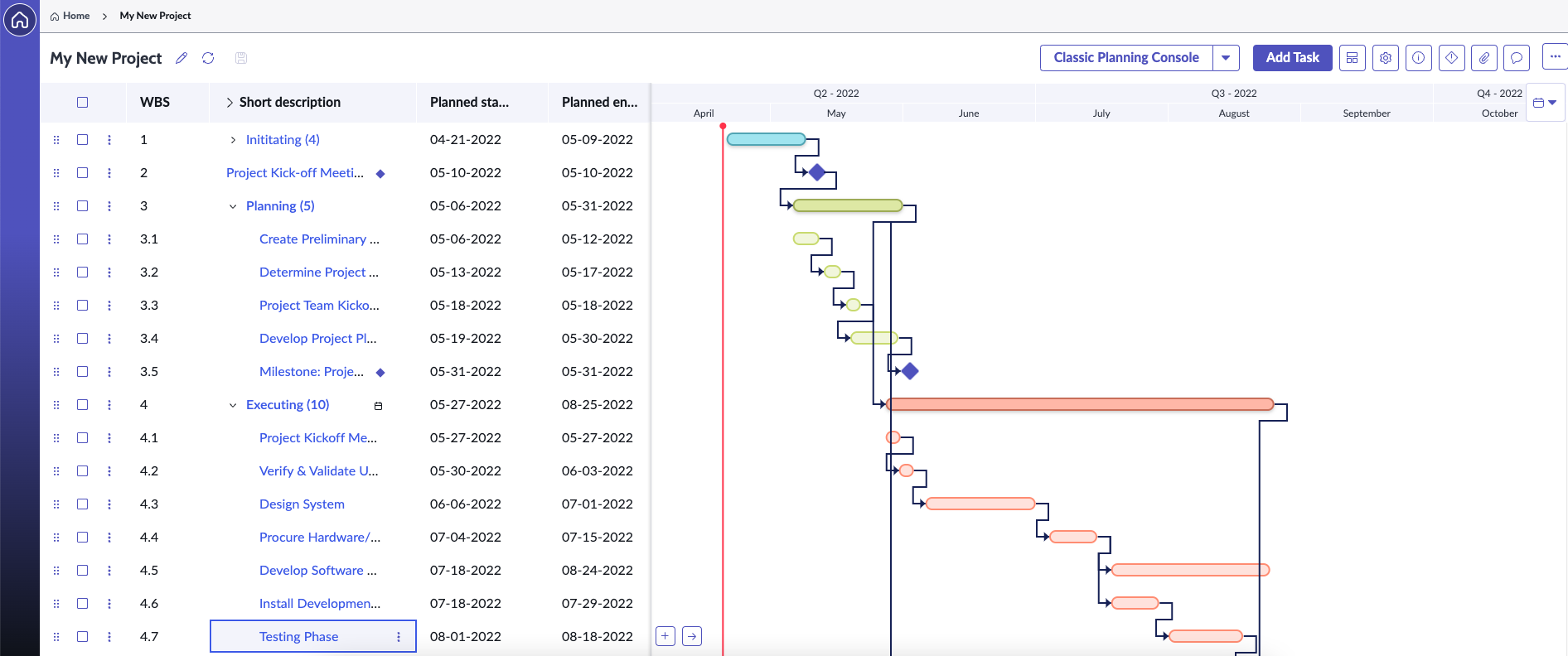
Task: Tick the checkbox for the Planning (5) row
Action: [x=83, y=206]
